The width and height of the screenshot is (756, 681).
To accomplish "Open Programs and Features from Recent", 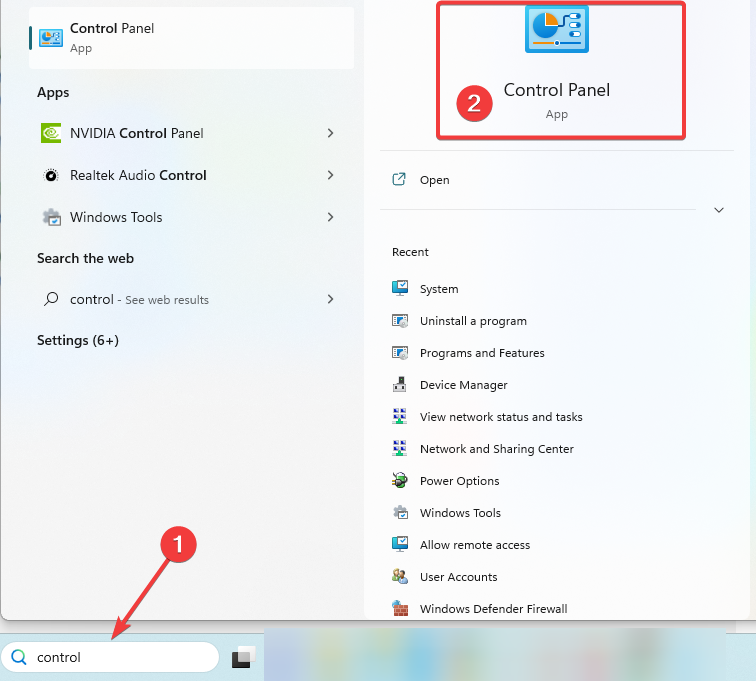I will 482,353.
